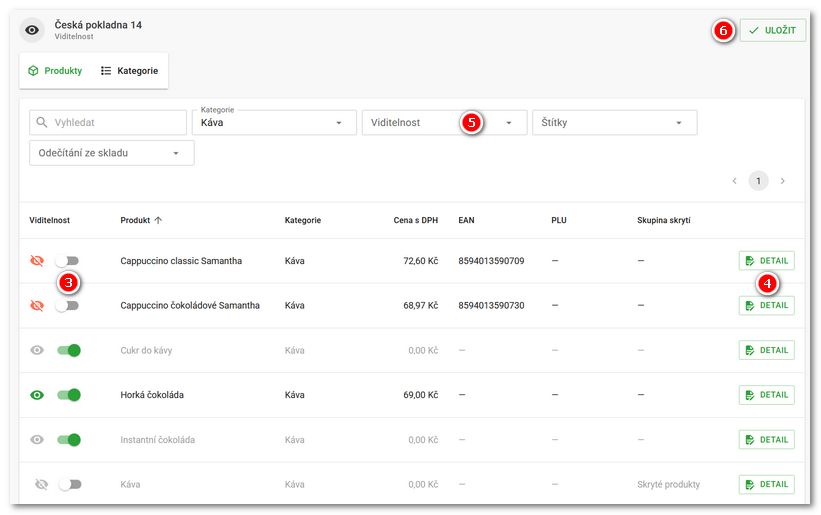Screen dimensions: 821x515
Task: Turn off the Horká čokoláda visibility switch
Action: point(69,395)
